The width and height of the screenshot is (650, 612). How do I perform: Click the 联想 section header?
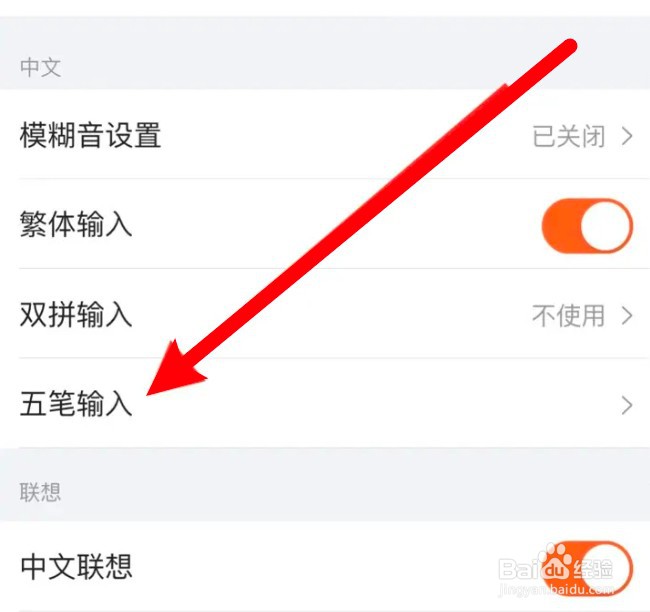pyautogui.click(x=41, y=492)
